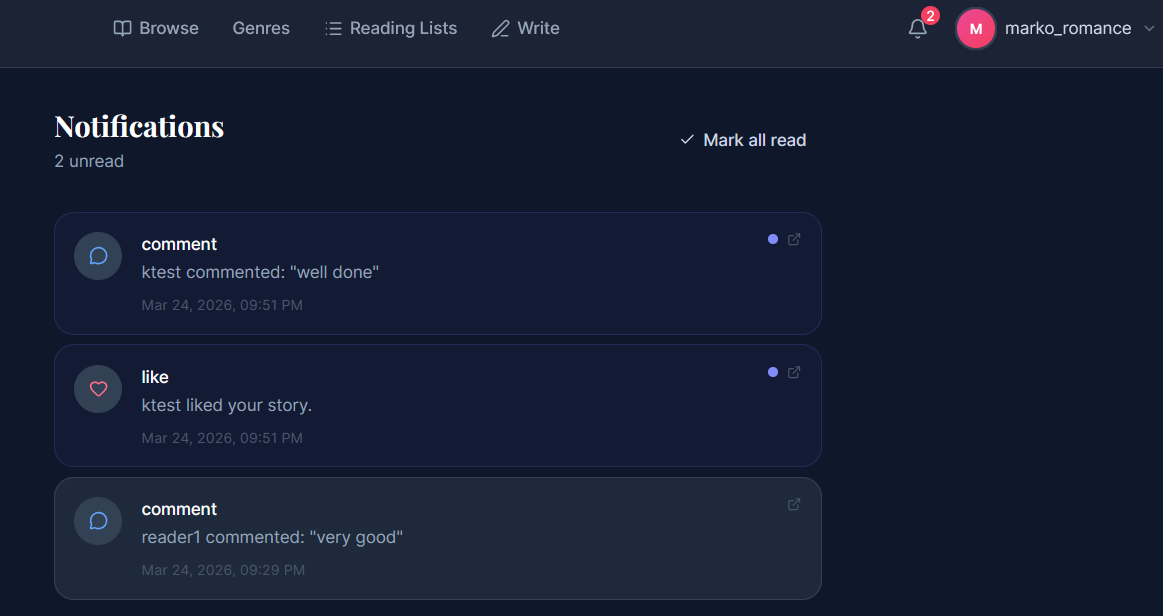
Task: Toggle unread dot on ktest like notification
Action: tap(773, 372)
